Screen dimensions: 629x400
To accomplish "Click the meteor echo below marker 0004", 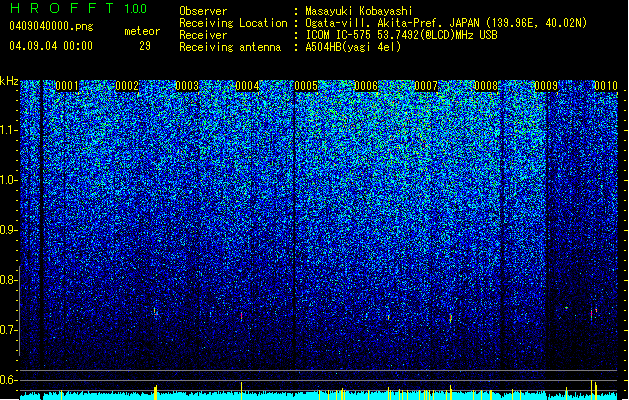I will 241,316.
